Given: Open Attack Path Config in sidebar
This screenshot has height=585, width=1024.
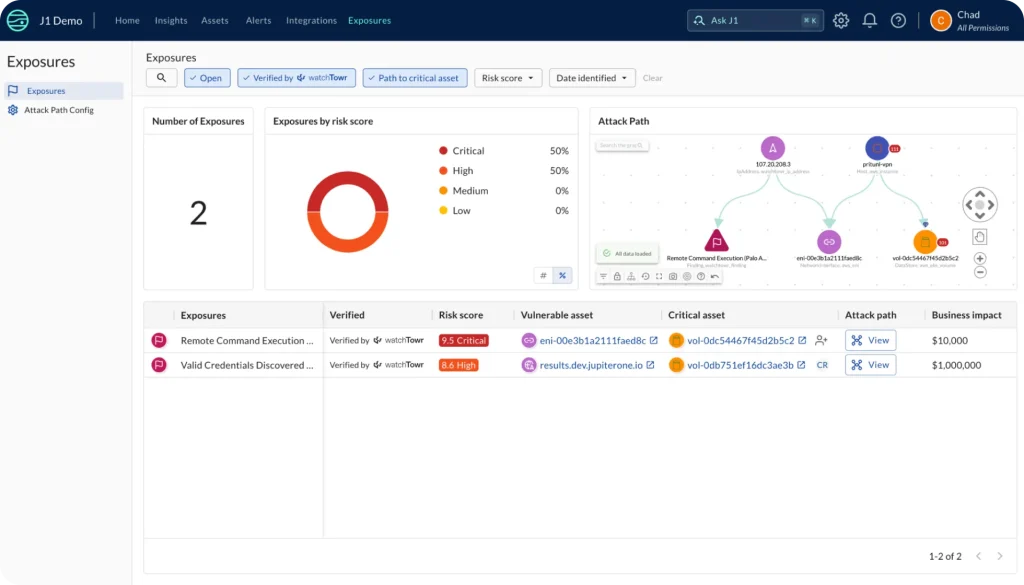Looking at the screenshot, I should (59, 110).
